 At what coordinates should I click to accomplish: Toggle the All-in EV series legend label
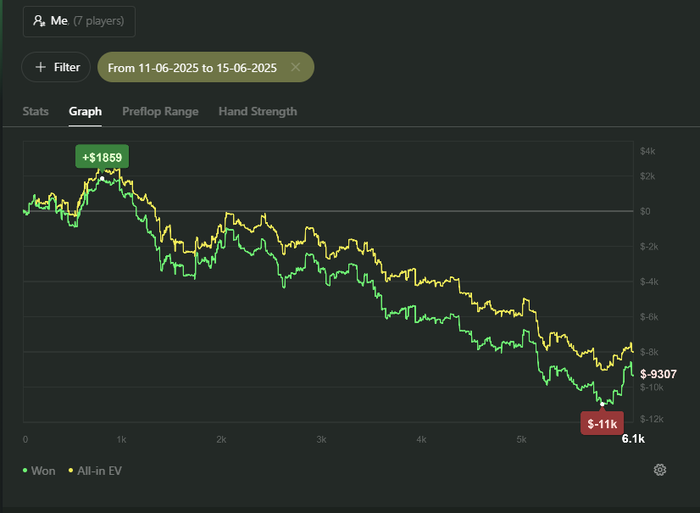coord(100,470)
